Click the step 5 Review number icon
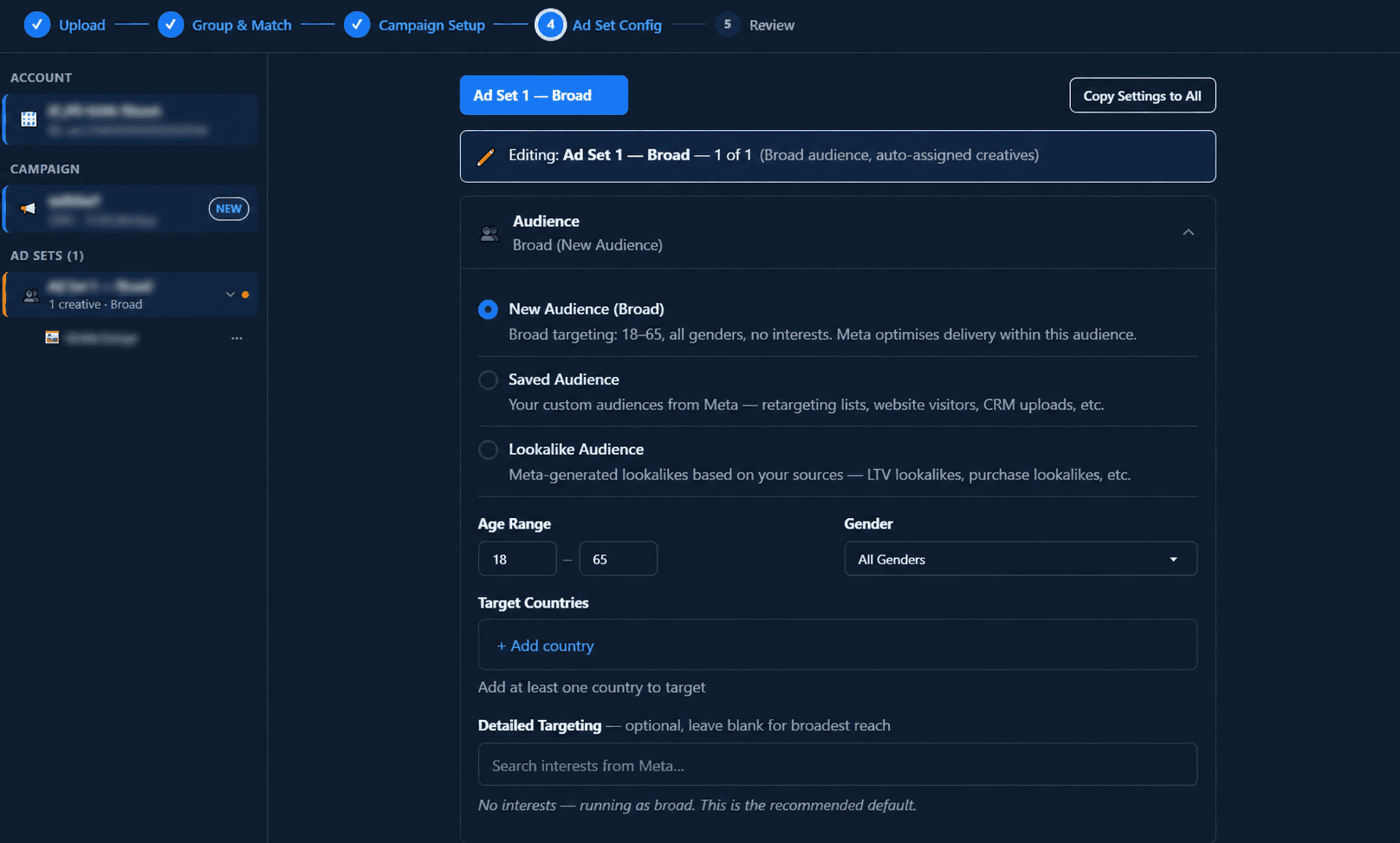This screenshot has height=843, width=1400. click(x=728, y=25)
